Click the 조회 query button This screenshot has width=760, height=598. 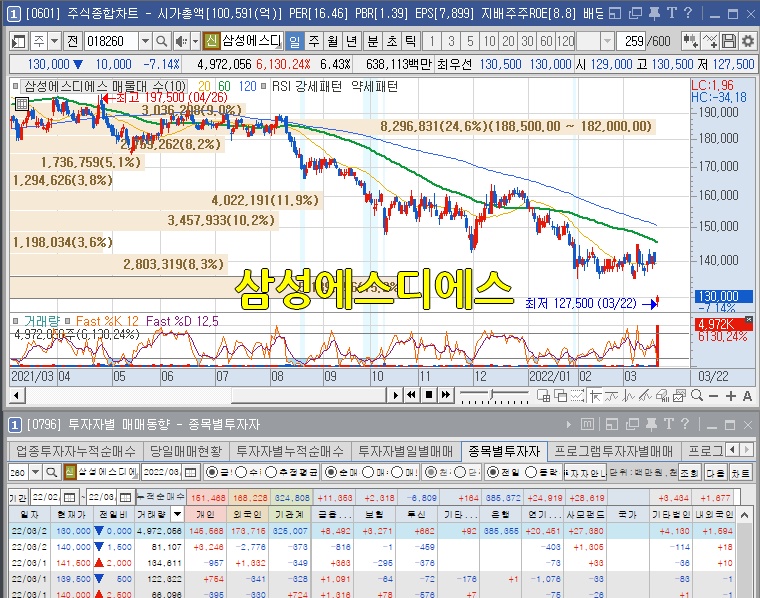click(688, 472)
